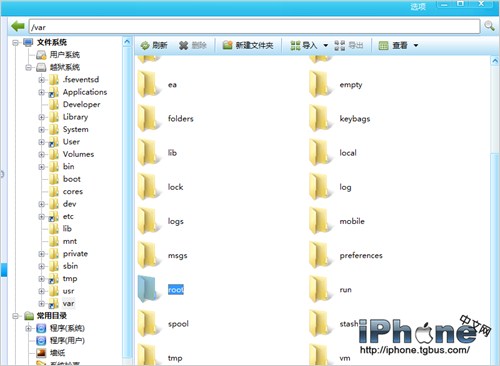500x366 pixels.
Task: Click the import toolbar icon
Action: (x=295, y=45)
